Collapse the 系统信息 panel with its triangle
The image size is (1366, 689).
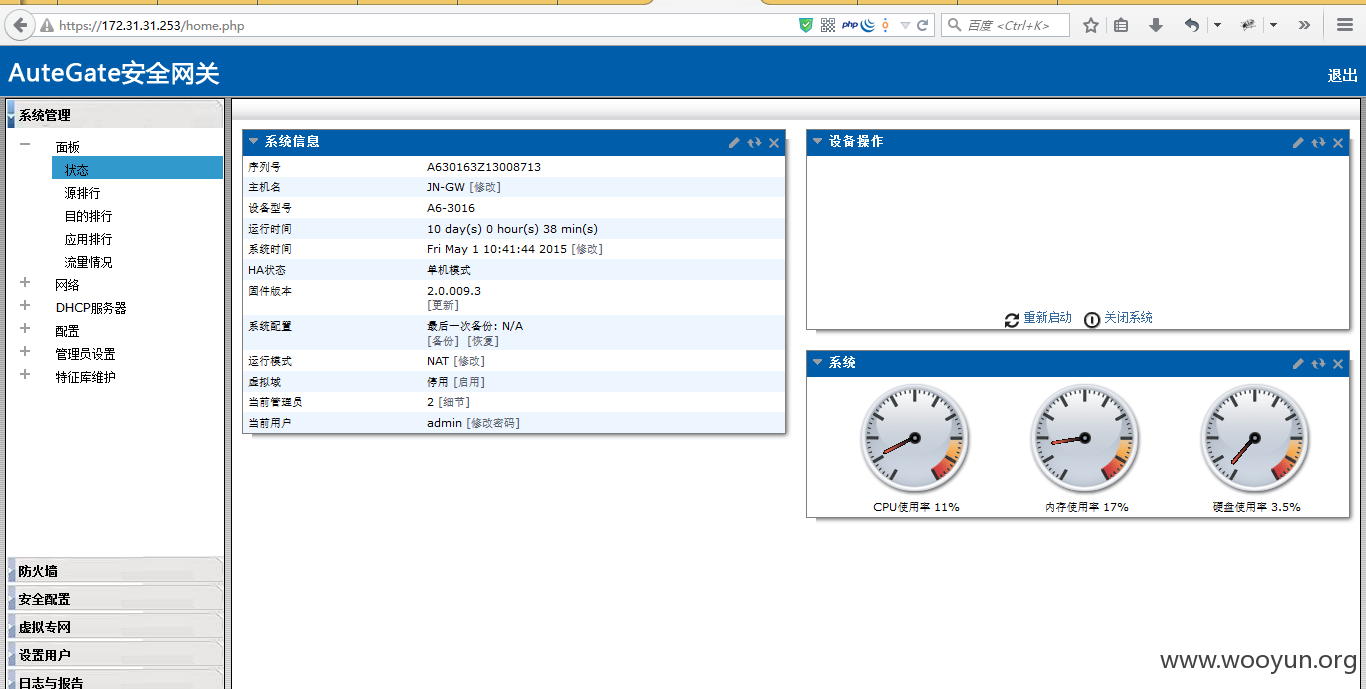(x=254, y=142)
